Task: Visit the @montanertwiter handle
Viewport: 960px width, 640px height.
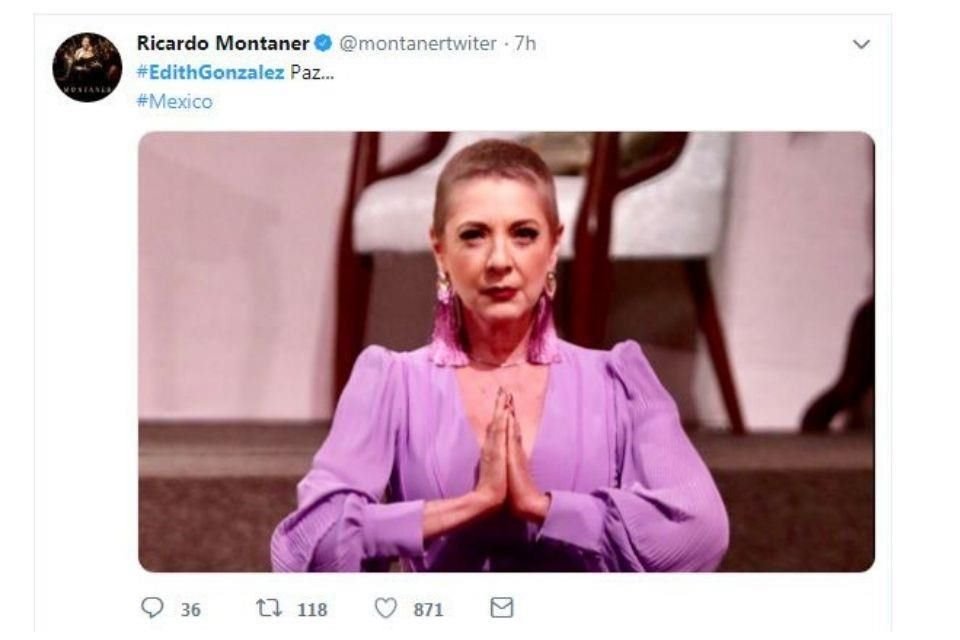Action: click(x=418, y=44)
